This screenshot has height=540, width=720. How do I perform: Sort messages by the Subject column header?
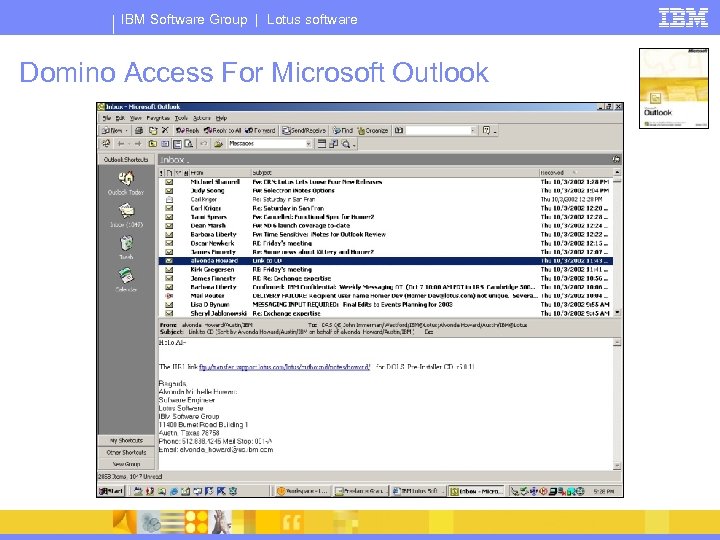pos(395,173)
